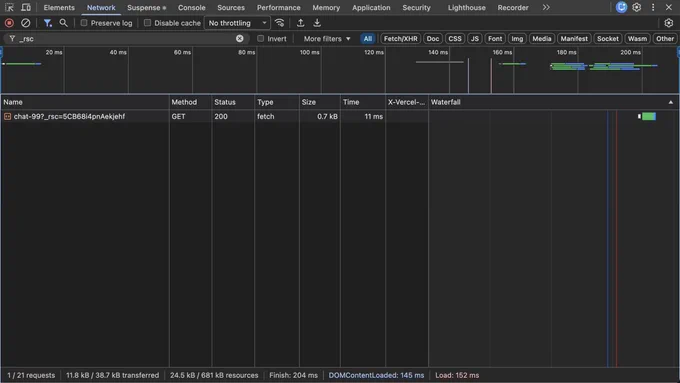680x383 pixels.
Task: Clear the network log
Action: pyautogui.click(x=26, y=23)
